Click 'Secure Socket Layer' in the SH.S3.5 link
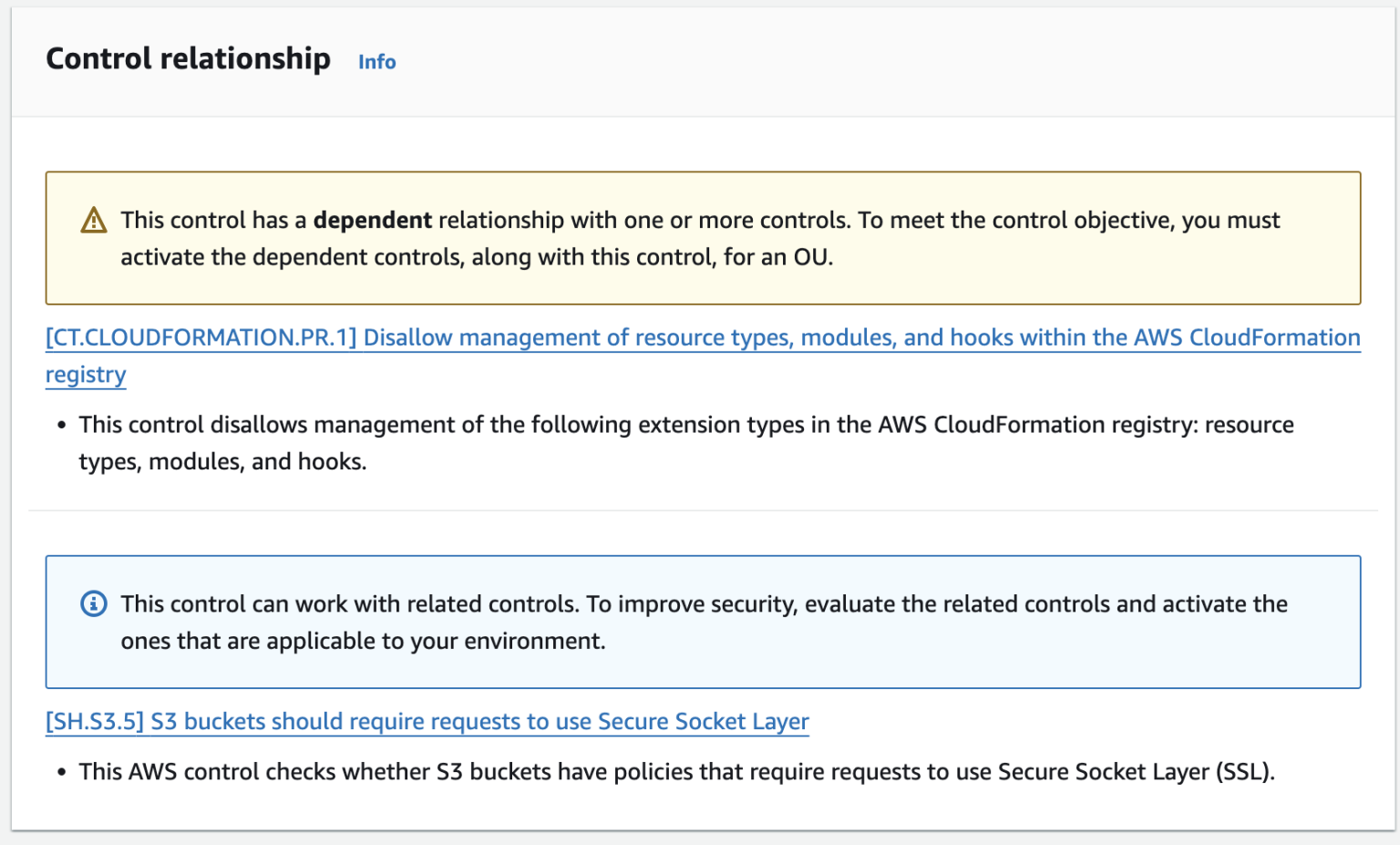Screen dimensions: 1400x845 click(x=703, y=722)
